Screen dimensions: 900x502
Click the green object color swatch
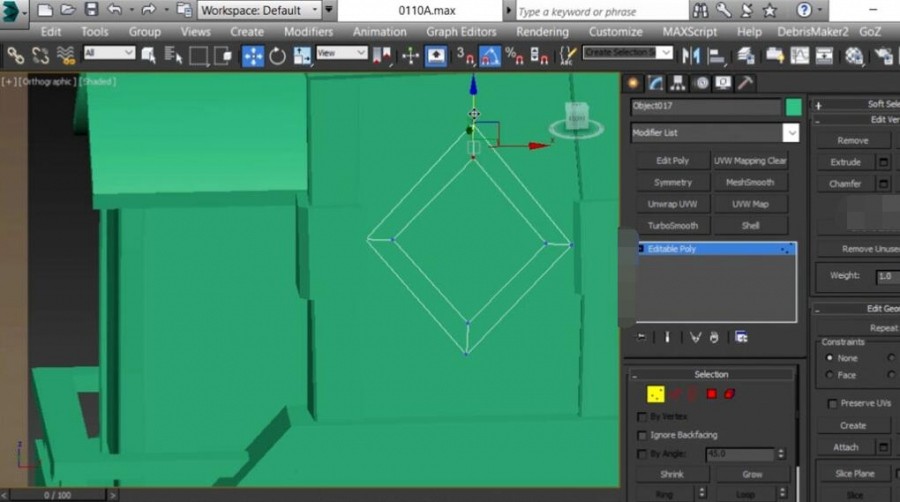pos(794,107)
